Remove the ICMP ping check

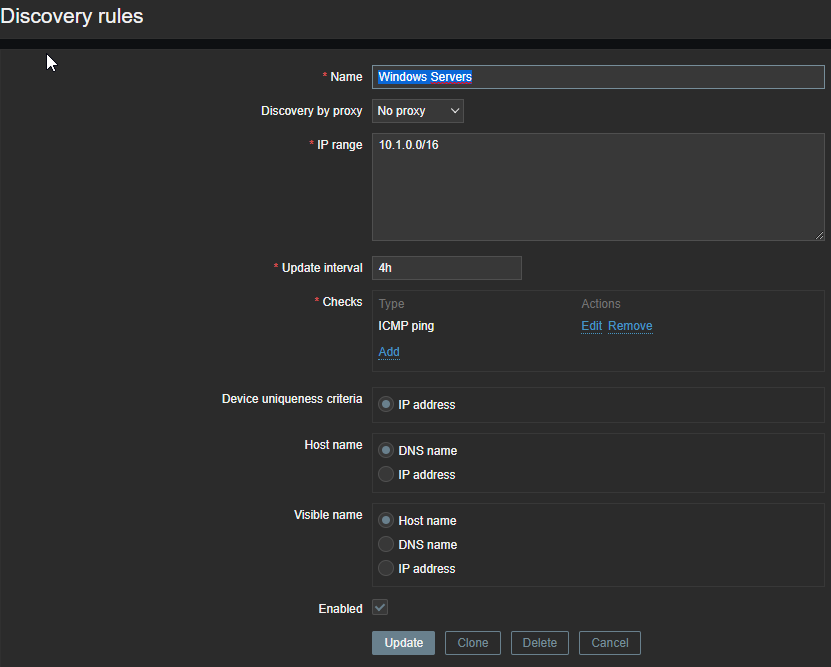(x=630, y=326)
